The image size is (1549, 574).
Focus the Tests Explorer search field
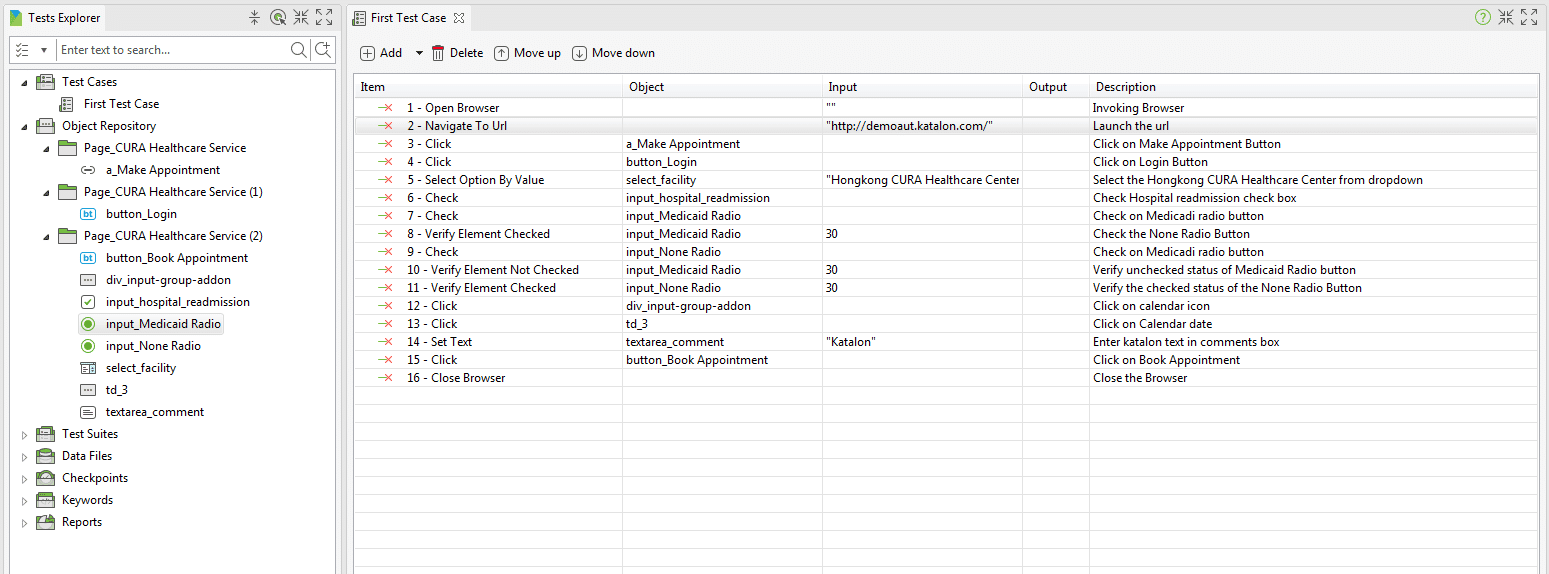point(170,50)
